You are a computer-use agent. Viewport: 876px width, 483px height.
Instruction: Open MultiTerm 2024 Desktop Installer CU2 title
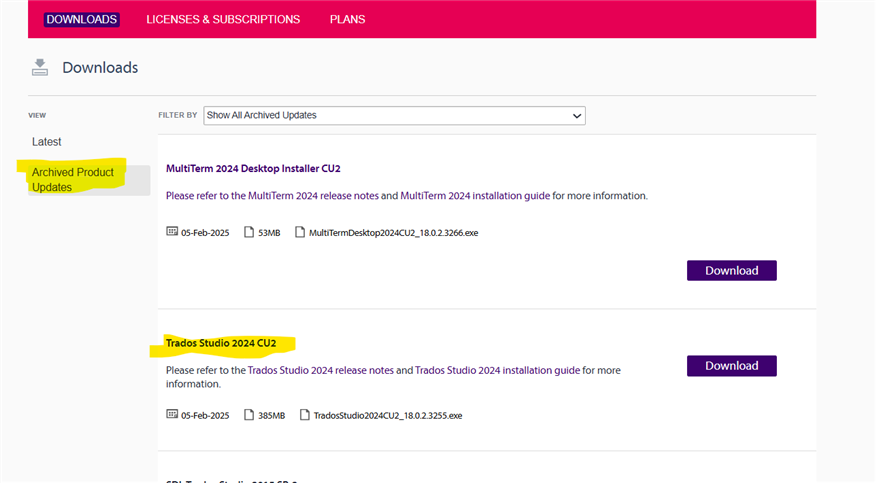[x=253, y=169]
